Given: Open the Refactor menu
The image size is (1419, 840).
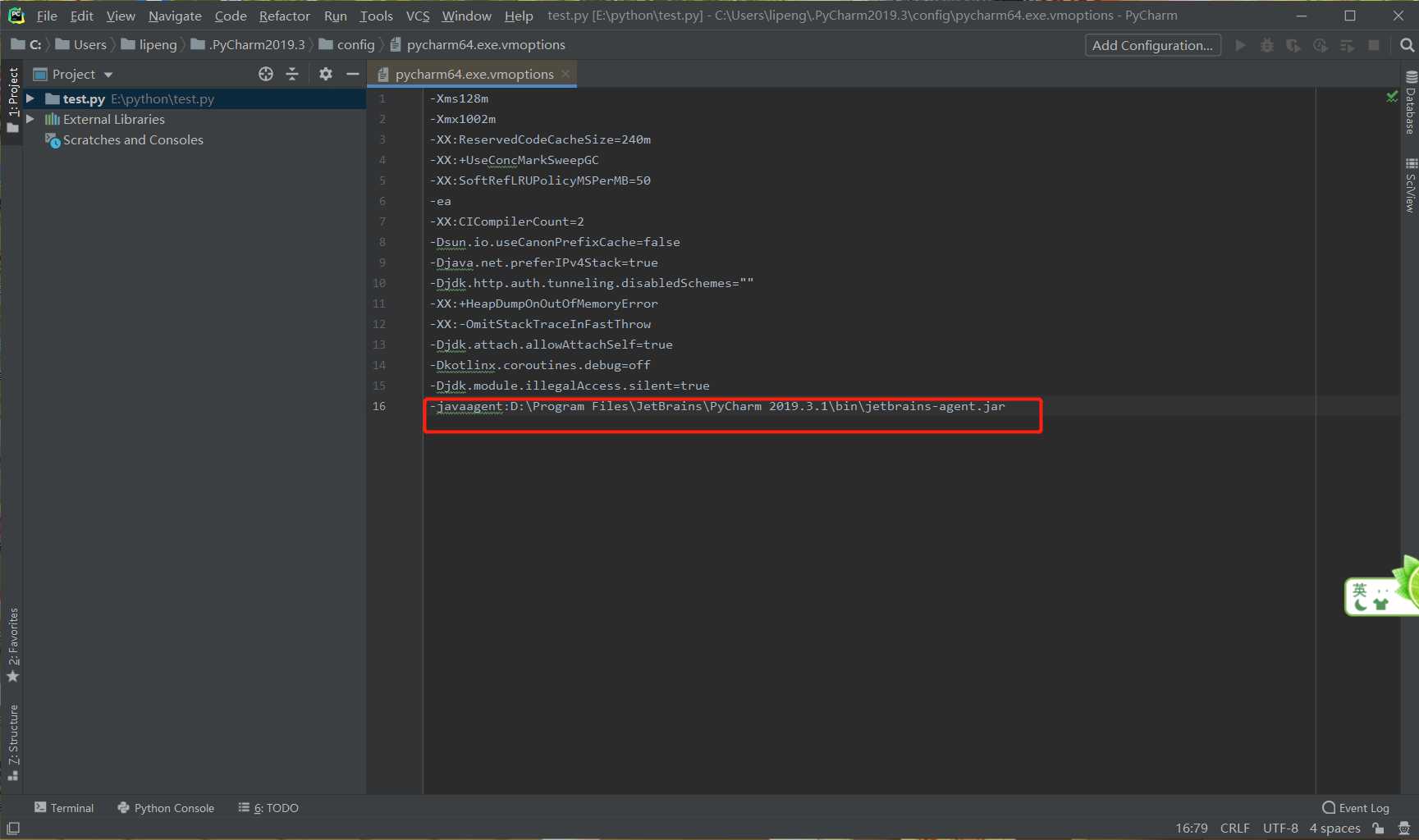Looking at the screenshot, I should pos(285,16).
